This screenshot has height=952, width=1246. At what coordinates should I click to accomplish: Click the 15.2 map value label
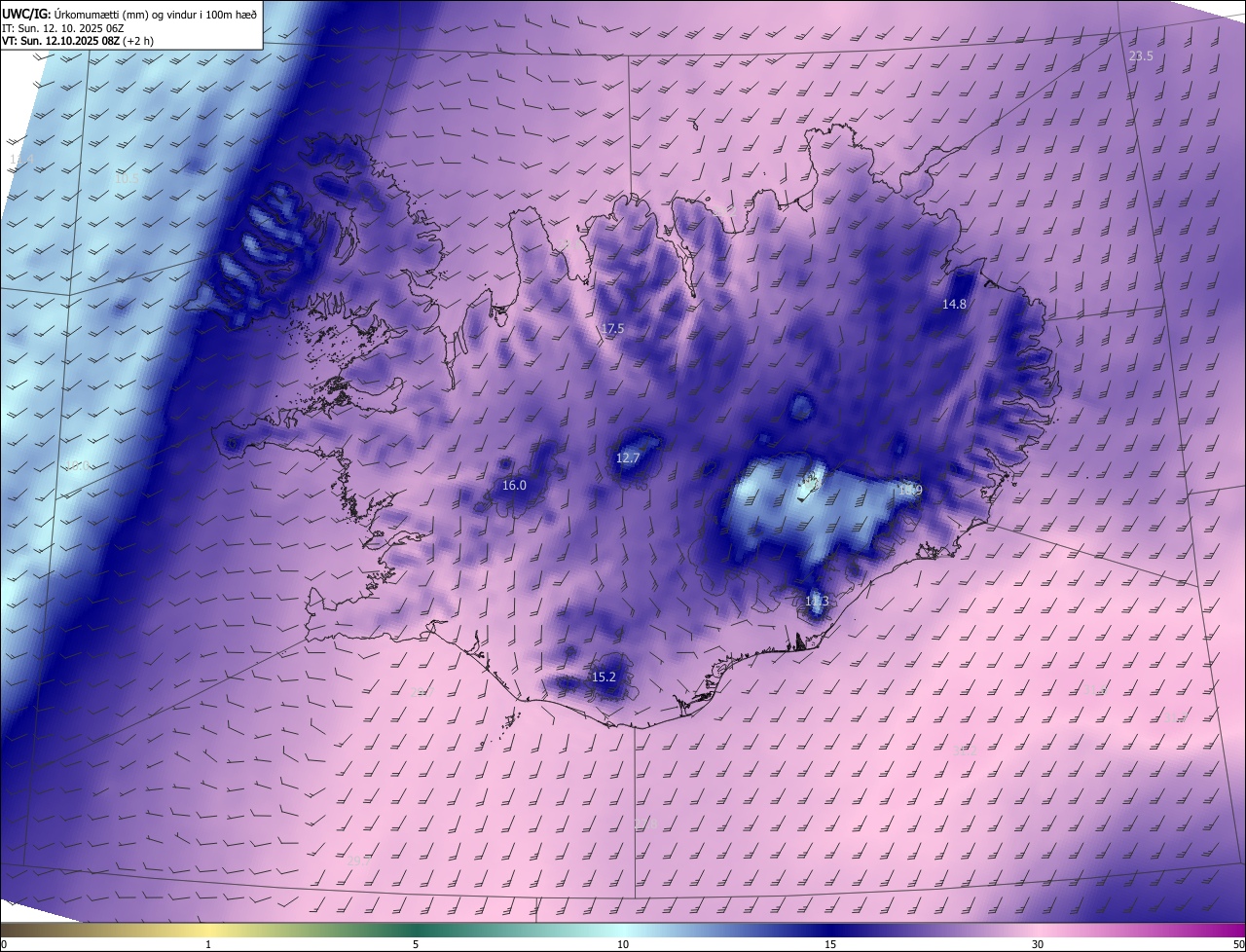point(604,677)
